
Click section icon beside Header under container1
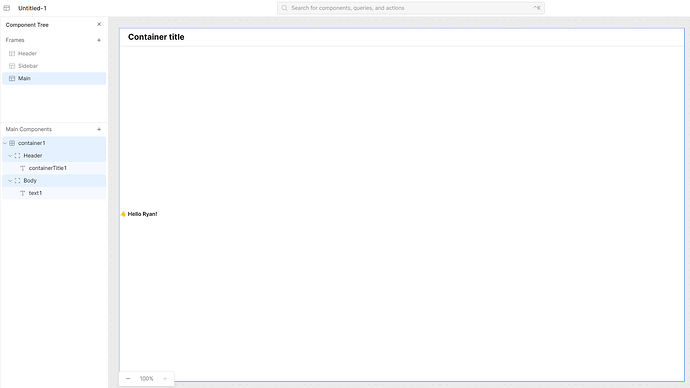18,156
